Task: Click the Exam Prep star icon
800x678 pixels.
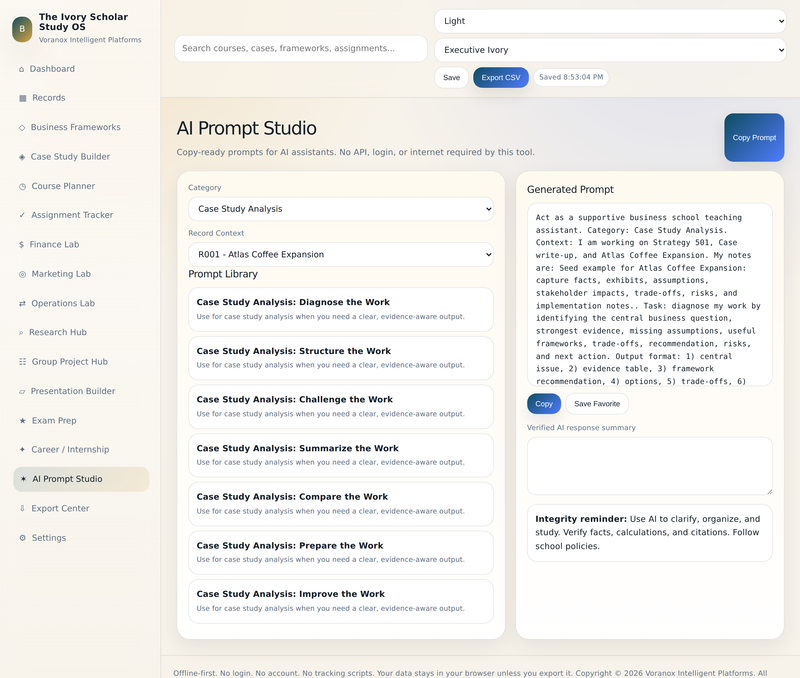Action: [22, 421]
